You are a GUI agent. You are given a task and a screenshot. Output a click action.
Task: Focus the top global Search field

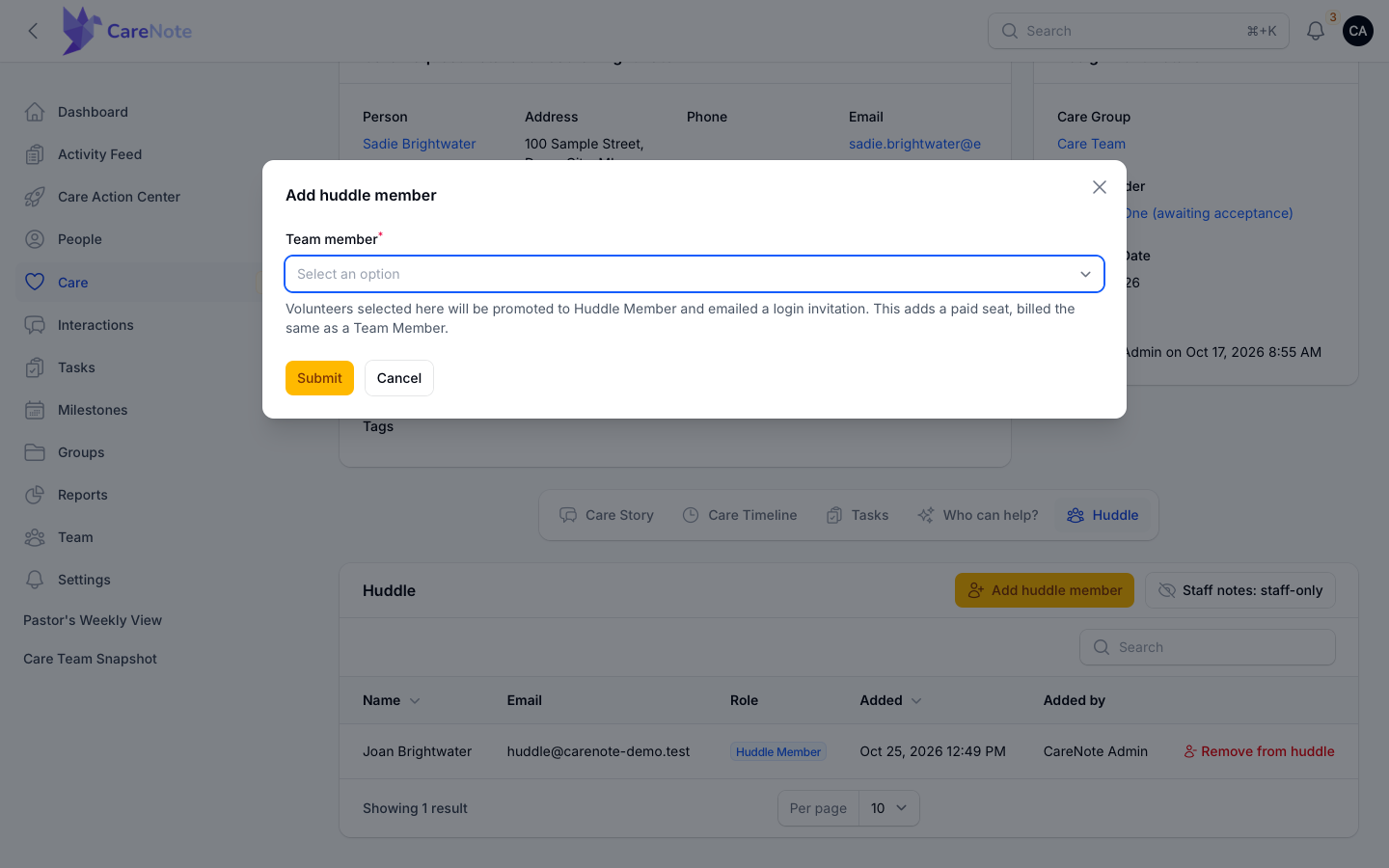click(1138, 31)
